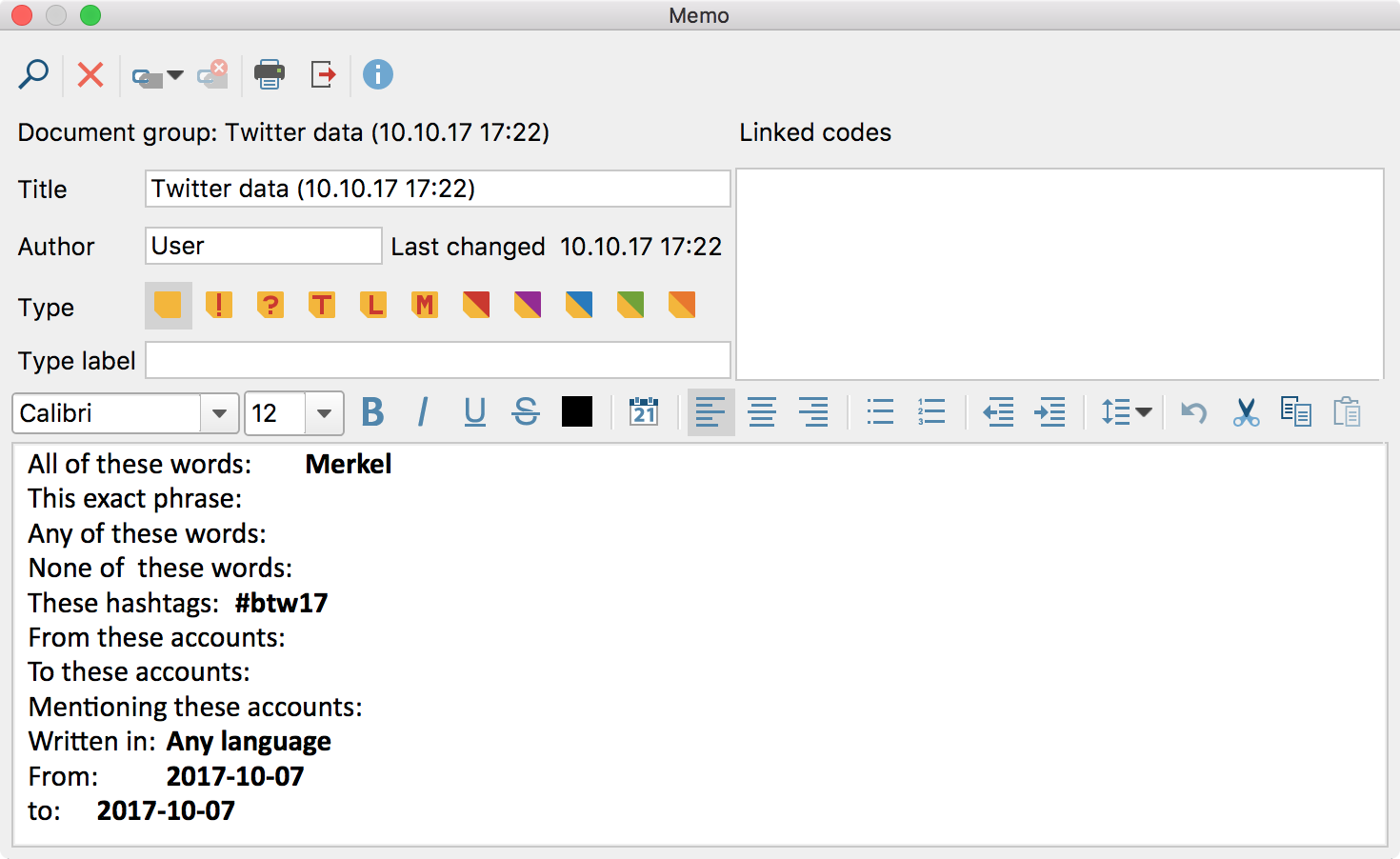Click the search magnifier icon
Viewport: 1400px width, 859px height.
33,74
